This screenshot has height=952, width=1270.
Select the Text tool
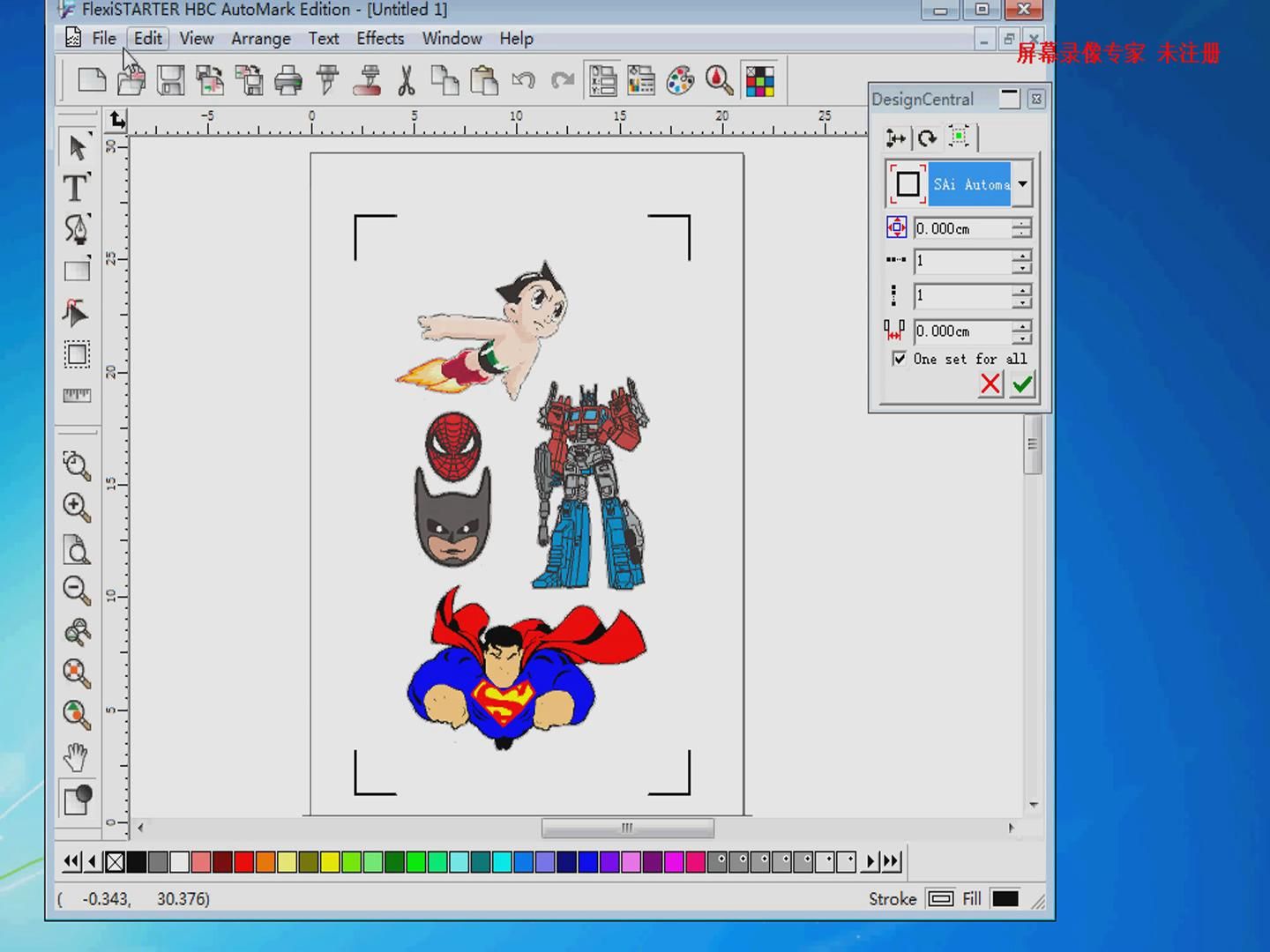pyautogui.click(x=77, y=188)
